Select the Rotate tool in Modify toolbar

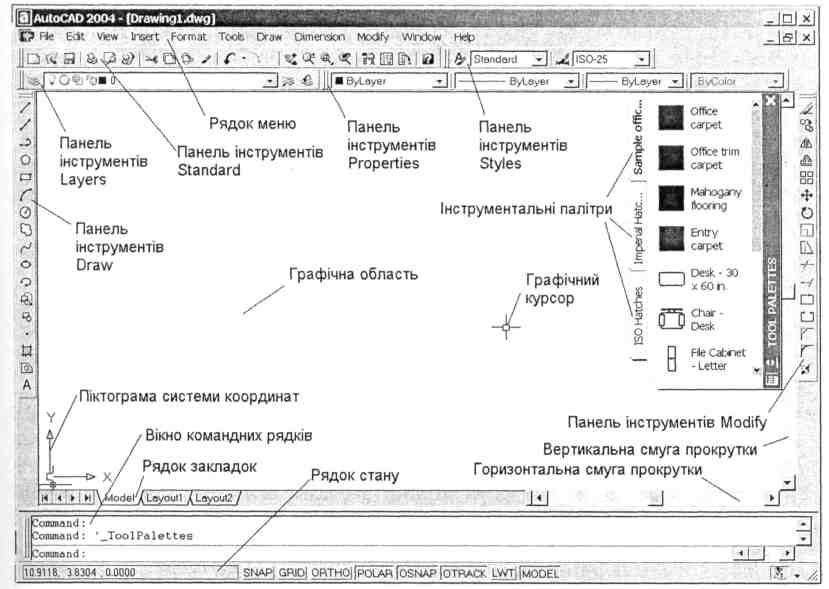(x=806, y=213)
